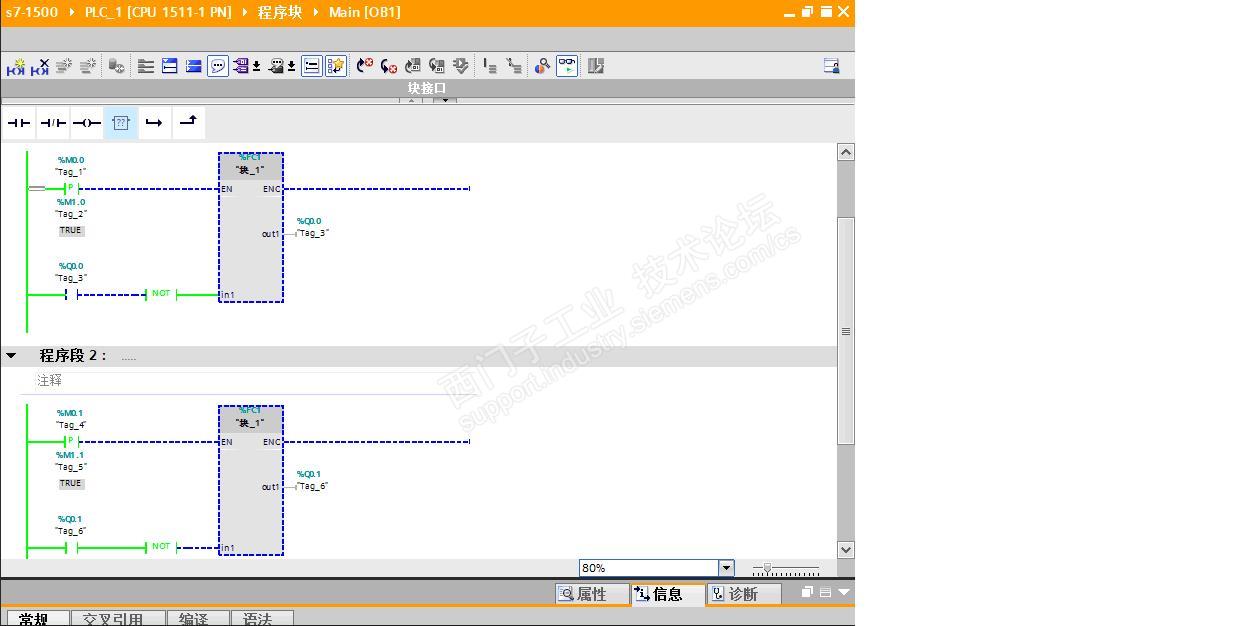Click the "Tag_5" operand text
The width and height of the screenshot is (1239, 626).
(71, 467)
